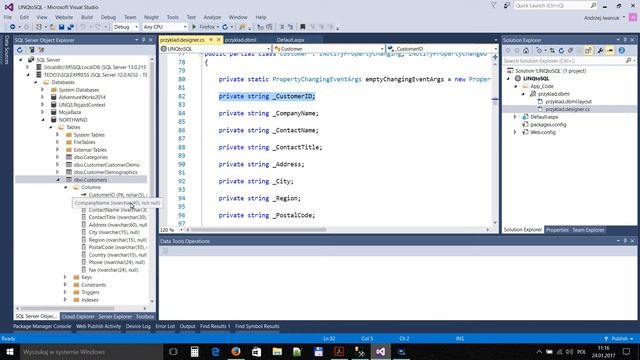640x360 pixels.
Task: Open the Any CPU platform dropdown
Action: 165,27
